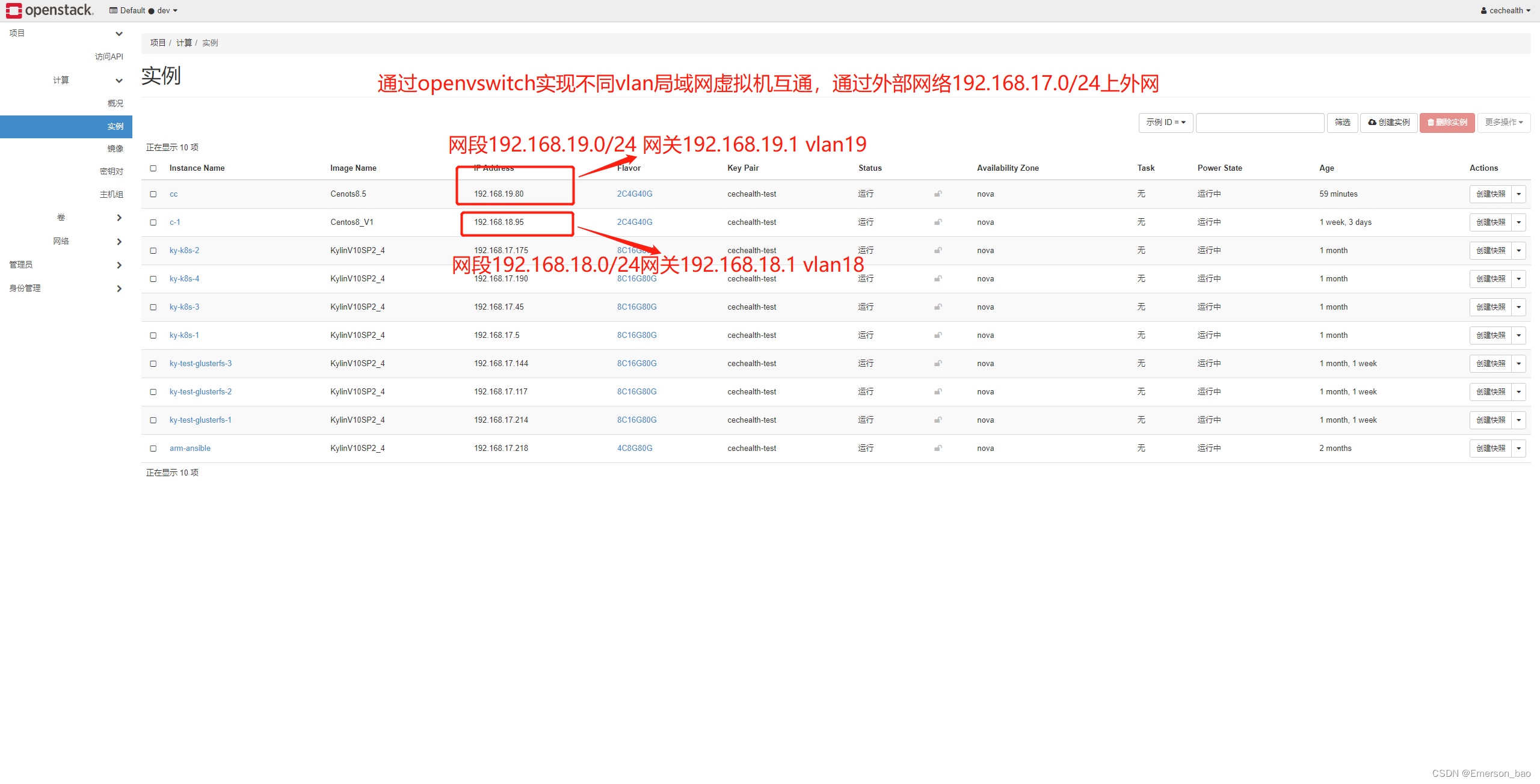Open the 示例 ID filter dropdown
Image resolution: width=1540 pixels, height=784 pixels.
point(1165,122)
